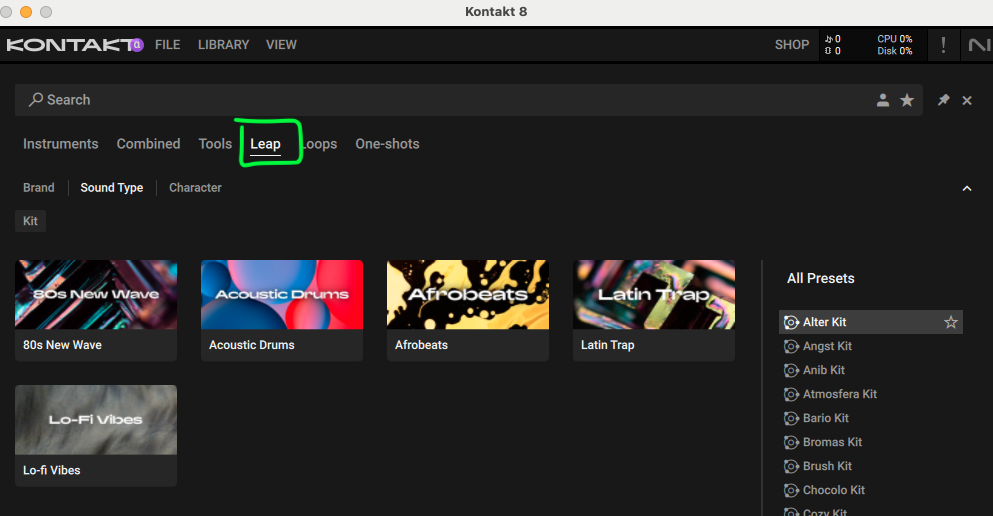
Task: Select the Brush Kit preset name
Action: (x=827, y=467)
